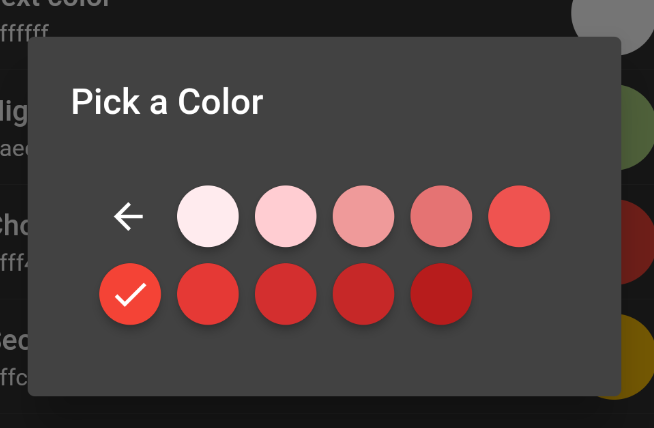The height and width of the screenshot is (428, 654).
Task: Choose the fourth, deeper red swatch in bottom row
Action: pos(363,294)
